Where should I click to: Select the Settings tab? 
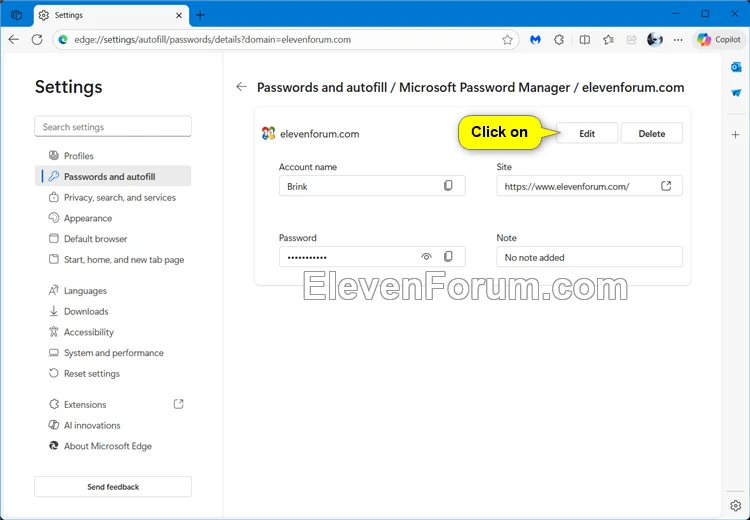point(111,15)
